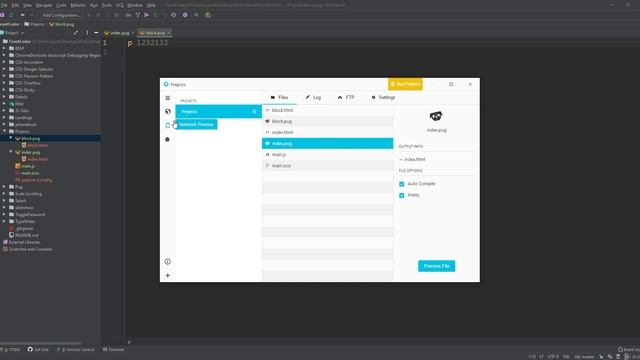Close the block.pug editor tab
This screenshot has width=640, height=360.
click(169, 33)
